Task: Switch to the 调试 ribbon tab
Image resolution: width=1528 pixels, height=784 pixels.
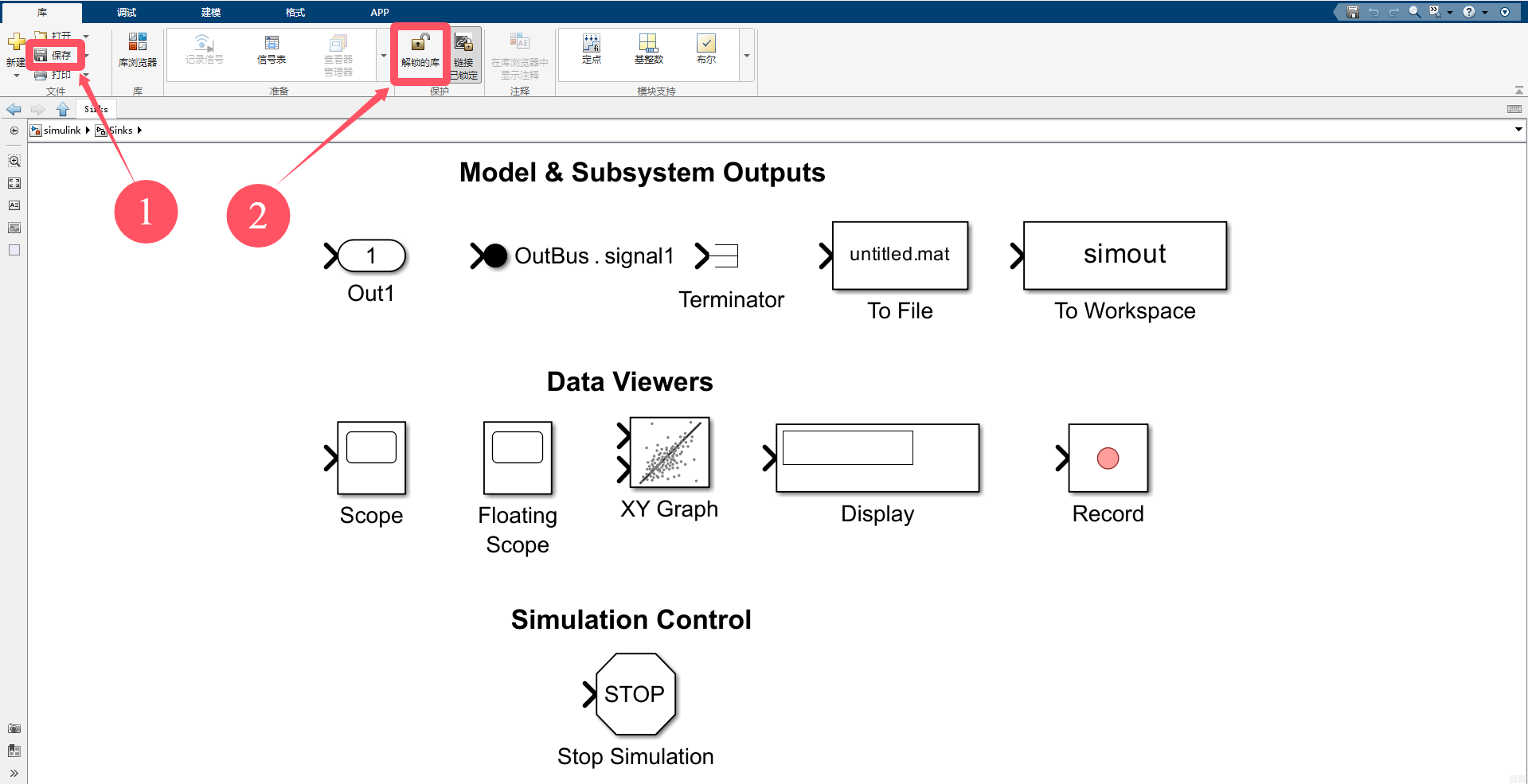Action: [x=126, y=11]
